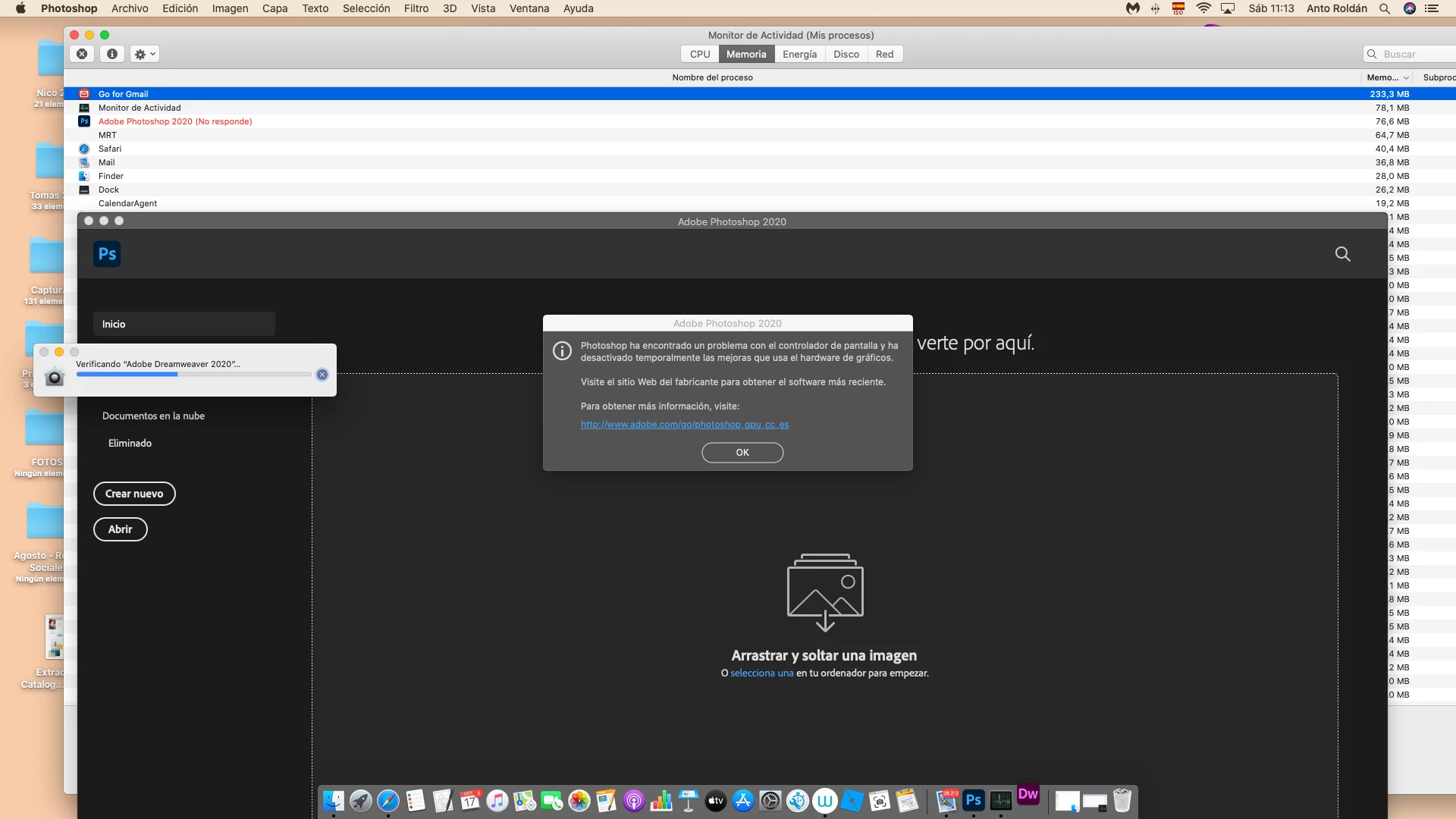The height and width of the screenshot is (819, 1456).
Task: Select the unresponsive Adobe Photoshop 2020 process
Action: [x=174, y=121]
